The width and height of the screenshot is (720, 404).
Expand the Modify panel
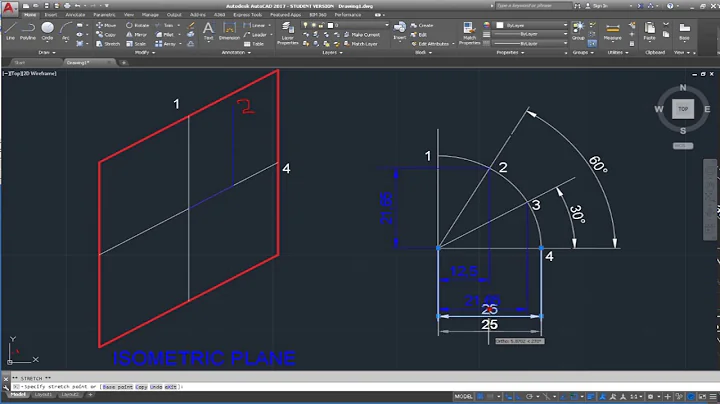(145, 52)
